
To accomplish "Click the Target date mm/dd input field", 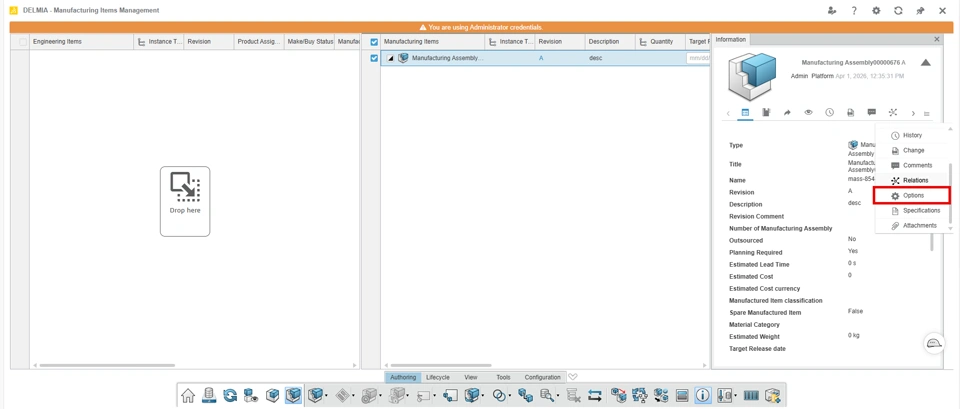I will tap(698, 58).
